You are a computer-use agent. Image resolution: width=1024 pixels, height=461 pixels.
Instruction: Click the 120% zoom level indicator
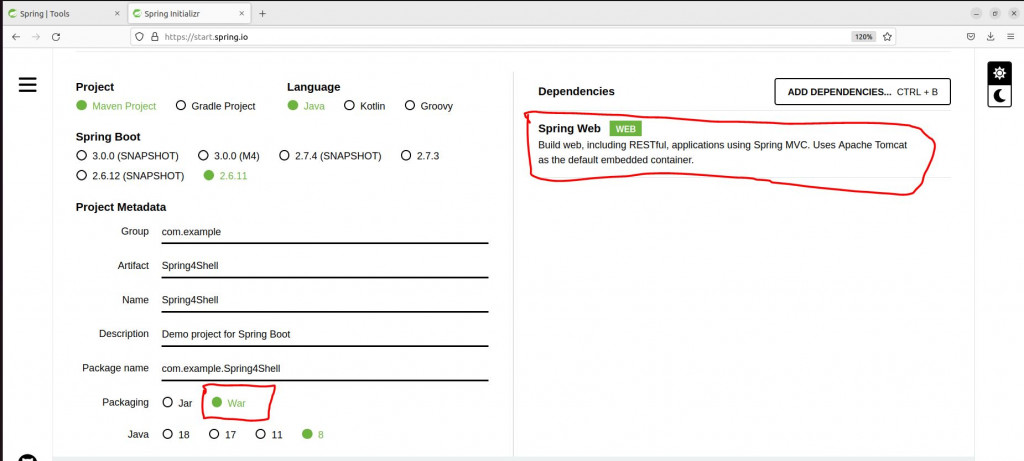(x=863, y=37)
